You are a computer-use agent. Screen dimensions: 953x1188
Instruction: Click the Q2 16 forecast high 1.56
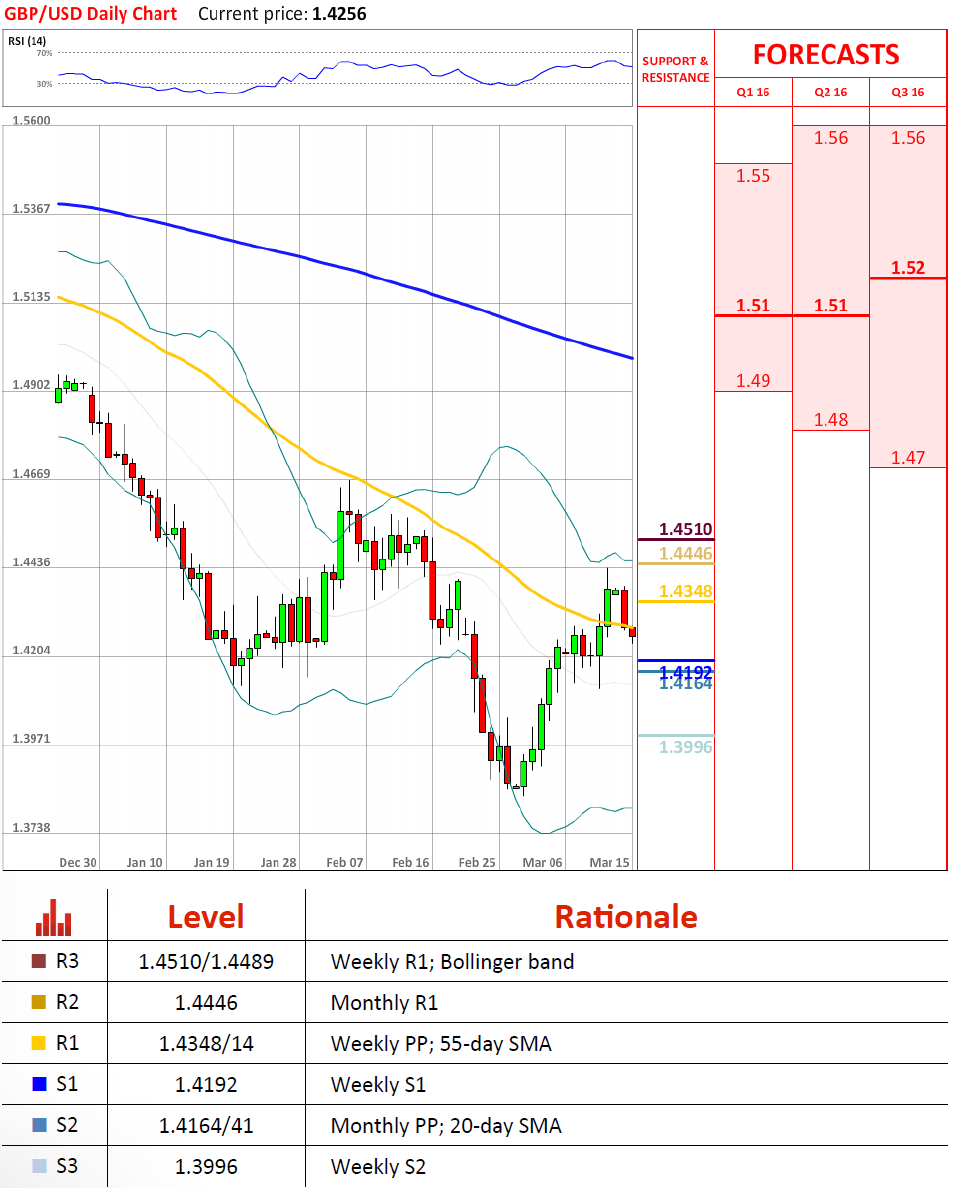point(831,138)
